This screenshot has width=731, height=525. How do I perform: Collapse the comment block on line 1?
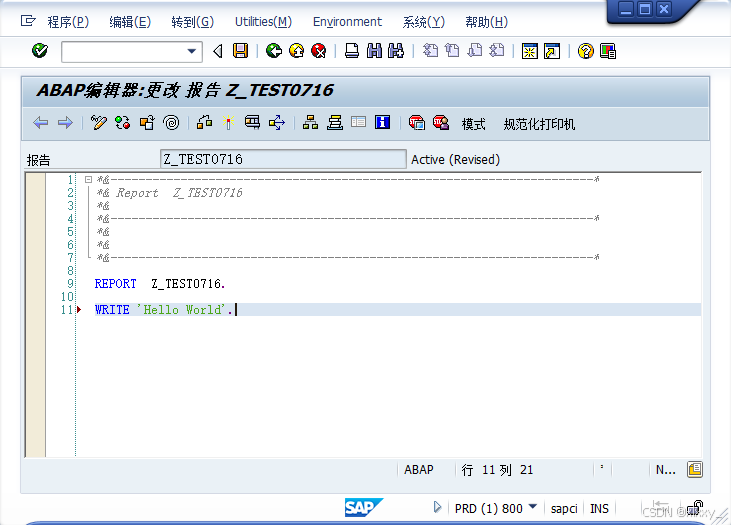88,179
